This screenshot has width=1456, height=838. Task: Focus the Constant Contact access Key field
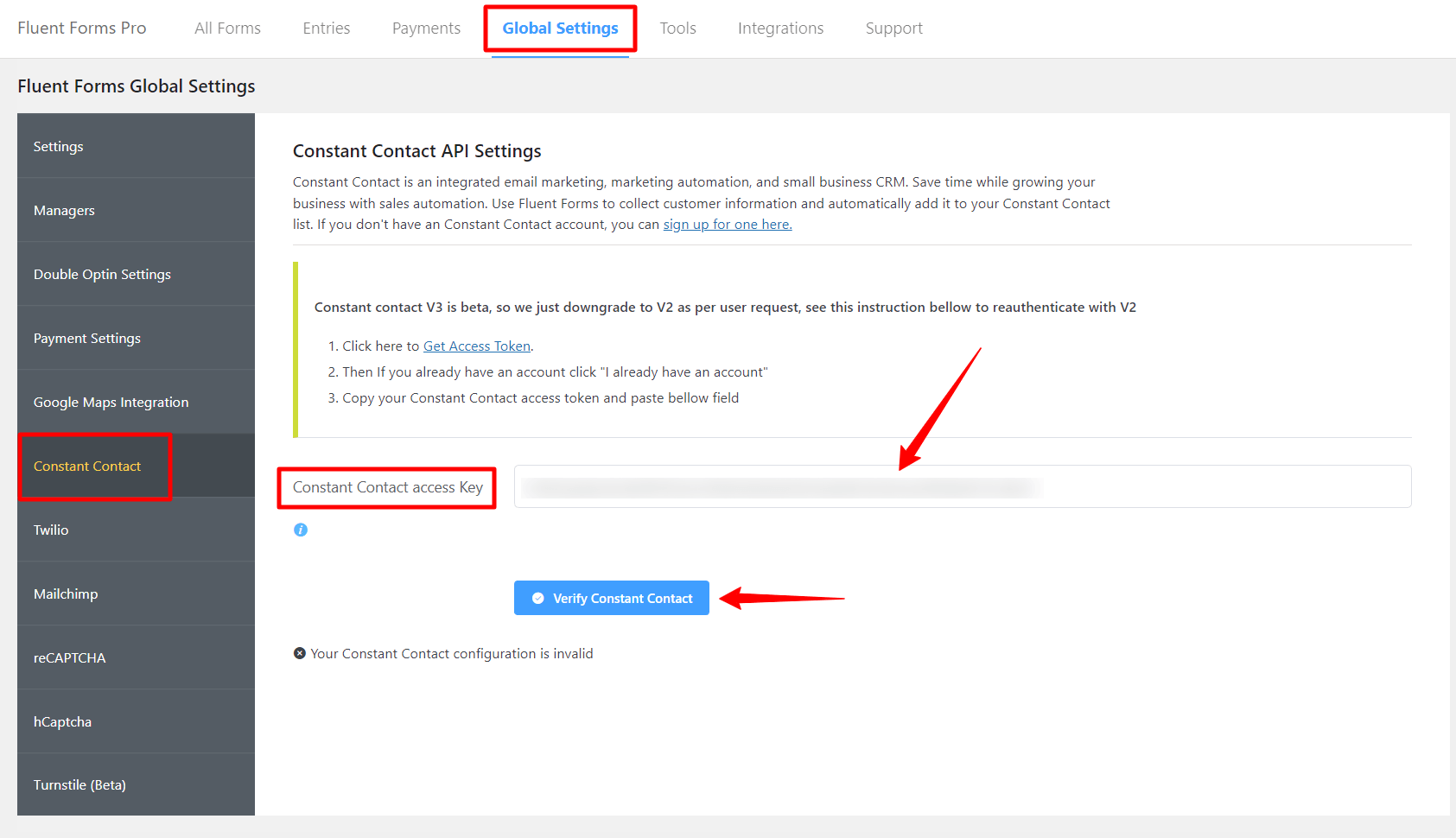click(962, 487)
